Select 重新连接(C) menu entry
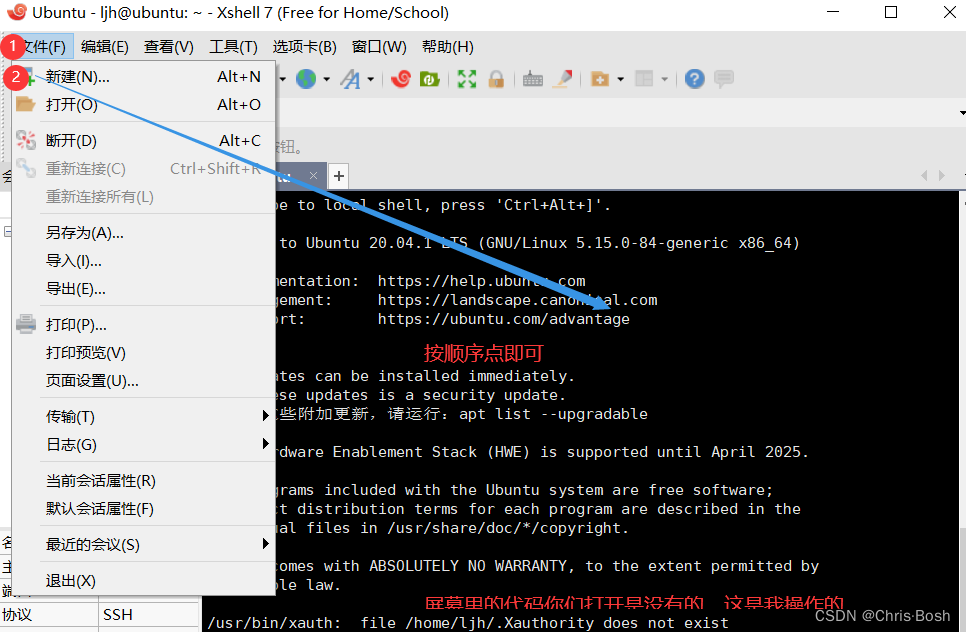 click(x=144, y=168)
